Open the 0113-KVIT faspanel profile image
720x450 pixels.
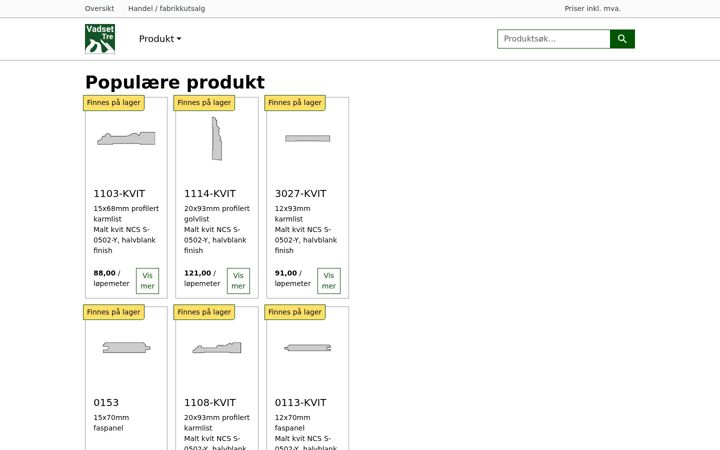tap(308, 348)
